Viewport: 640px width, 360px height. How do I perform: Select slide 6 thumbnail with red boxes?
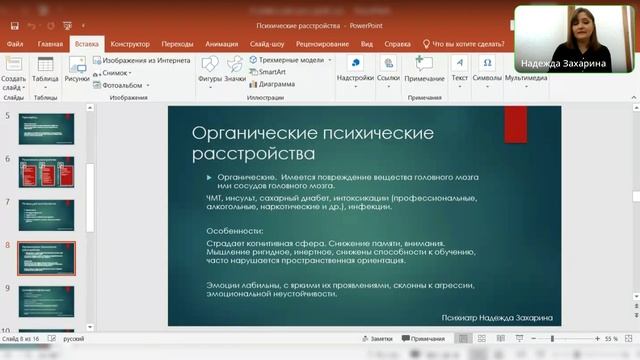click(x=47, y=172)
